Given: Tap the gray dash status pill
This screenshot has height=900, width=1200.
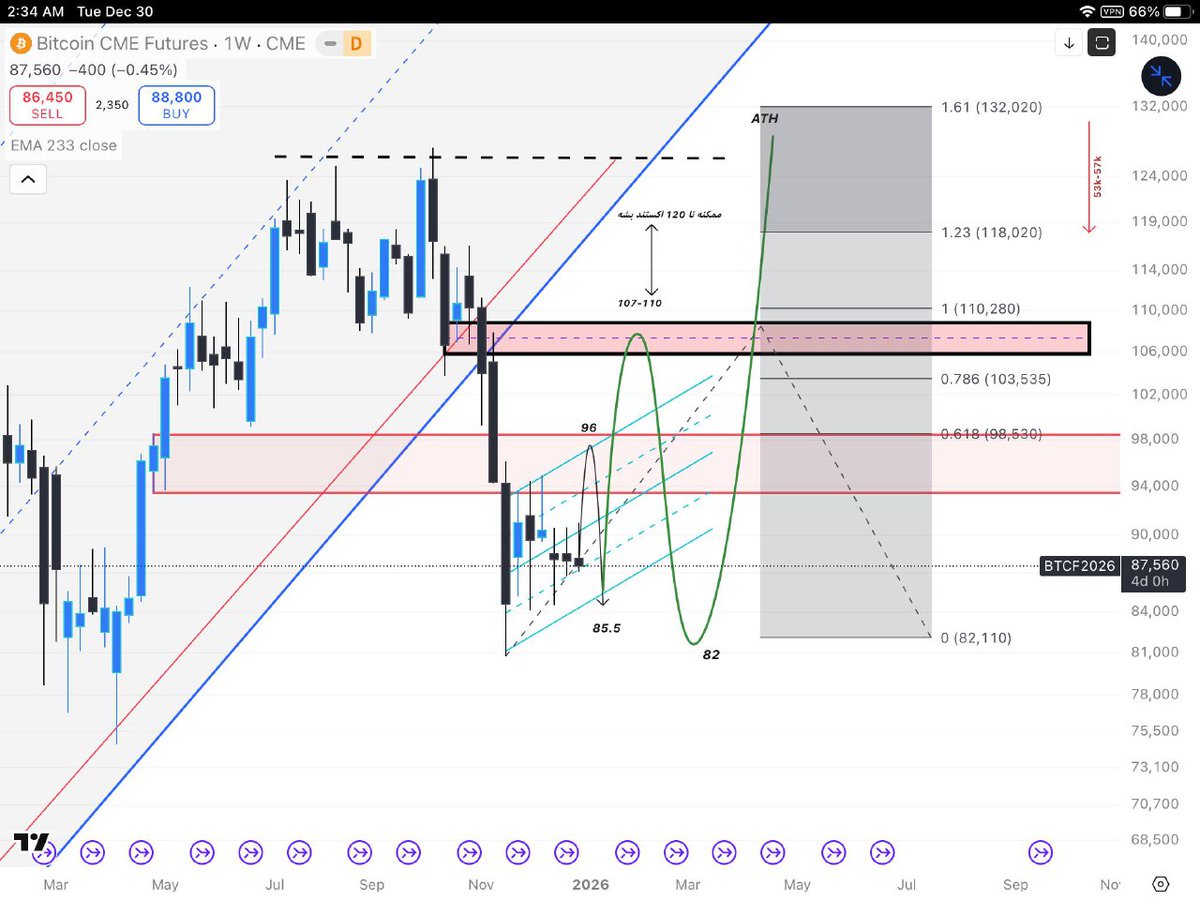Looking at the screenshot, I should point(328,44).
